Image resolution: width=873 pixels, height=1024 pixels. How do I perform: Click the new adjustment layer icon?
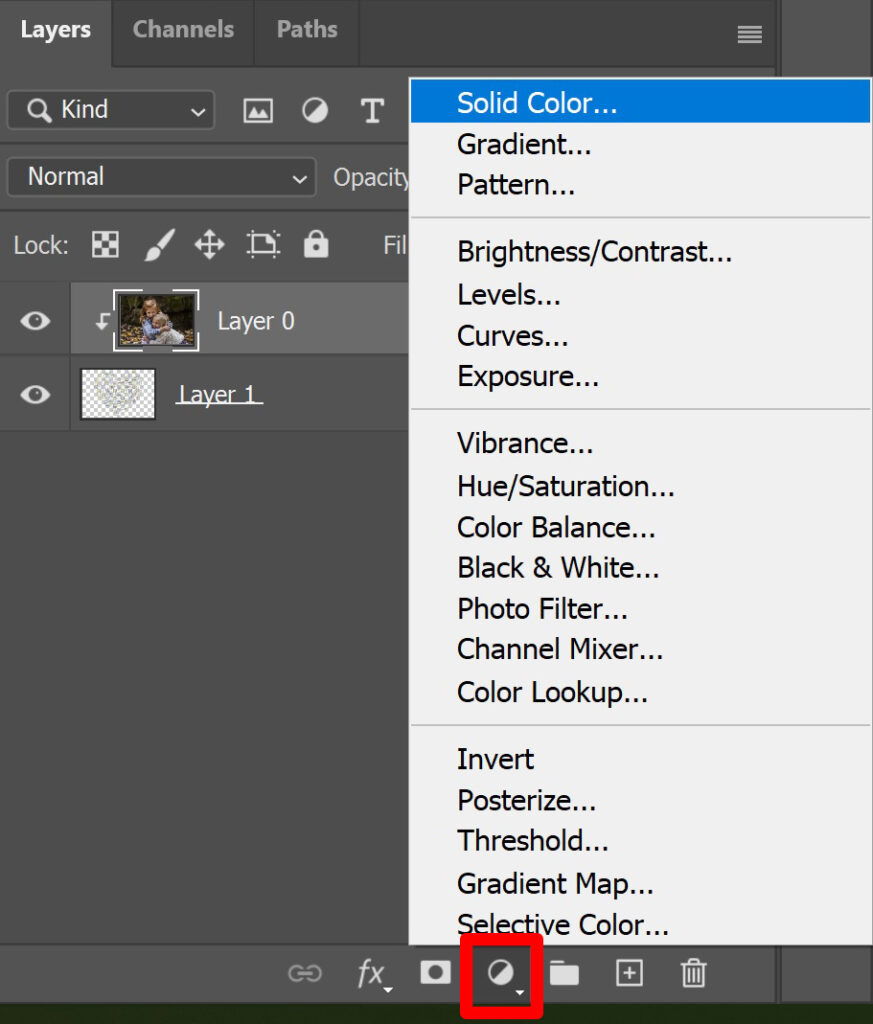pos(502,974)
